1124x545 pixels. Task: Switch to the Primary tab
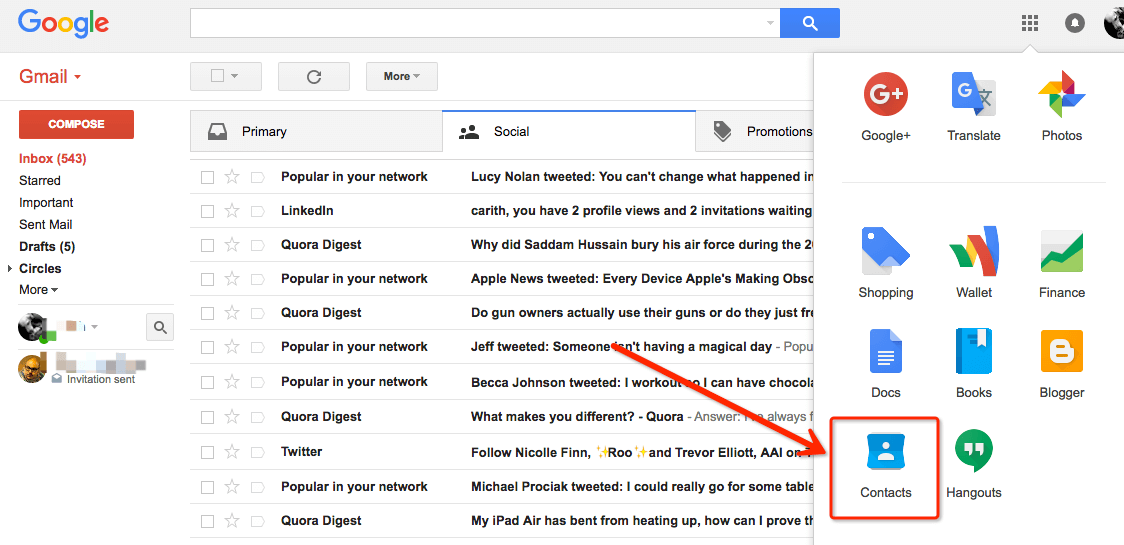(316, 131)
